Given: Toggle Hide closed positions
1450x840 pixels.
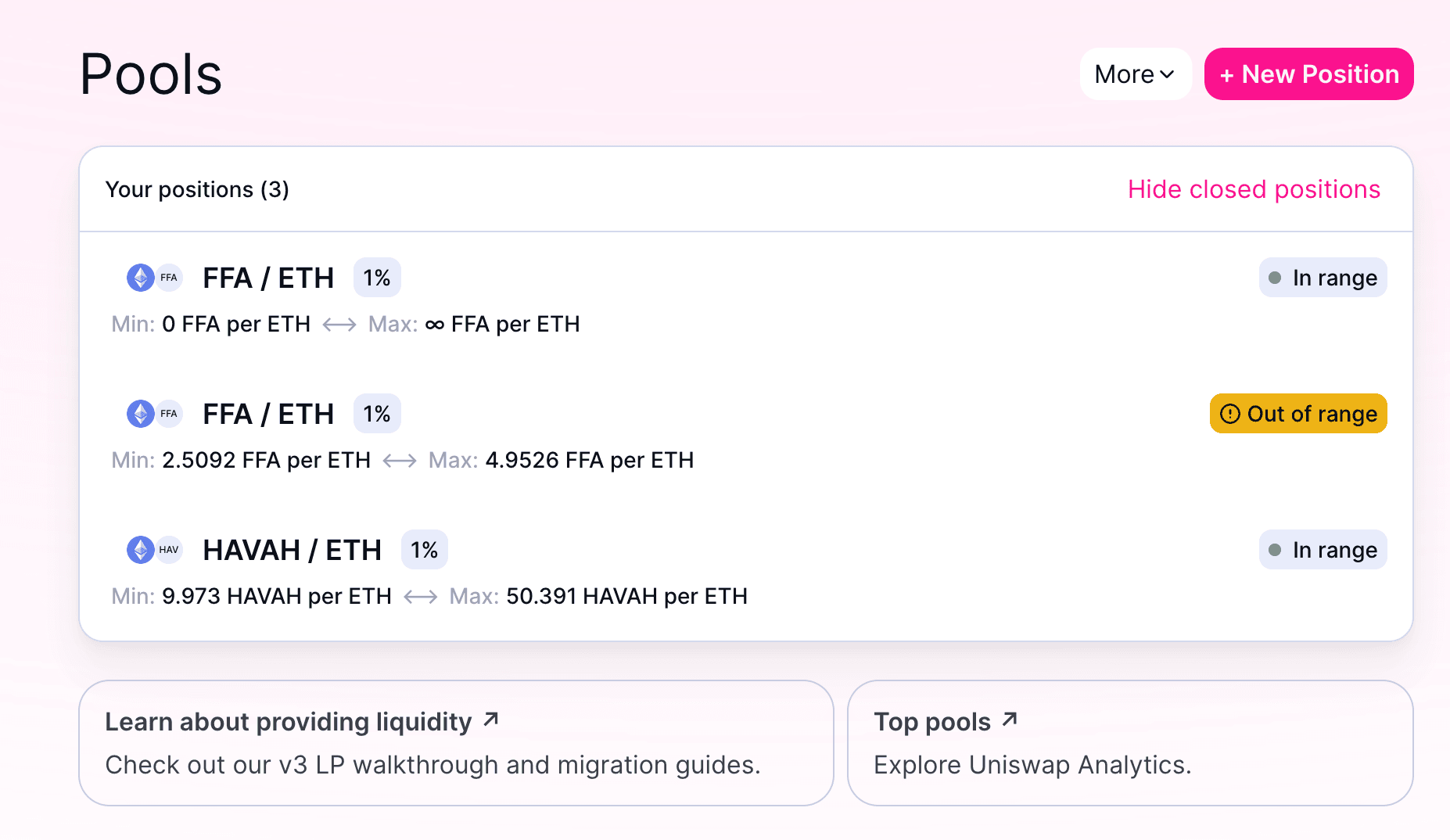Looking at the screenshot, I should click(1254, 189).
